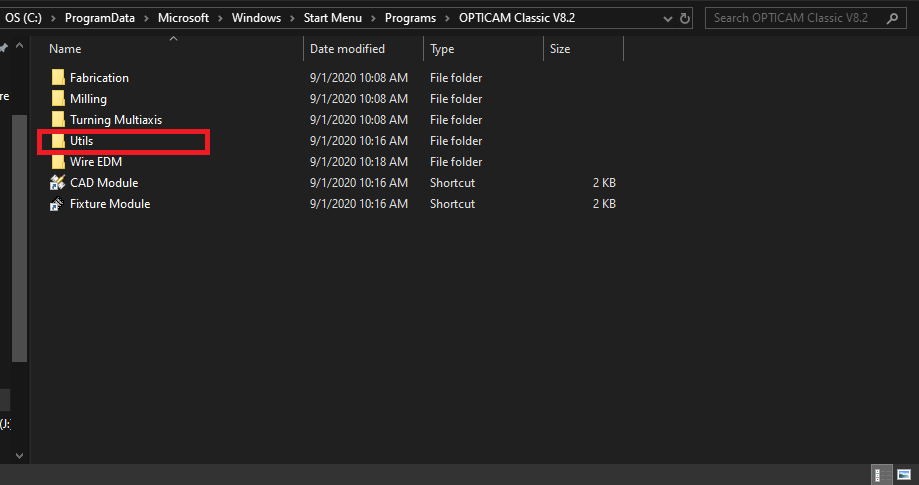Screen dimensions: 919x485
Task: Expand chevron after Windows breadcrumb
Action: coord(292,18)
